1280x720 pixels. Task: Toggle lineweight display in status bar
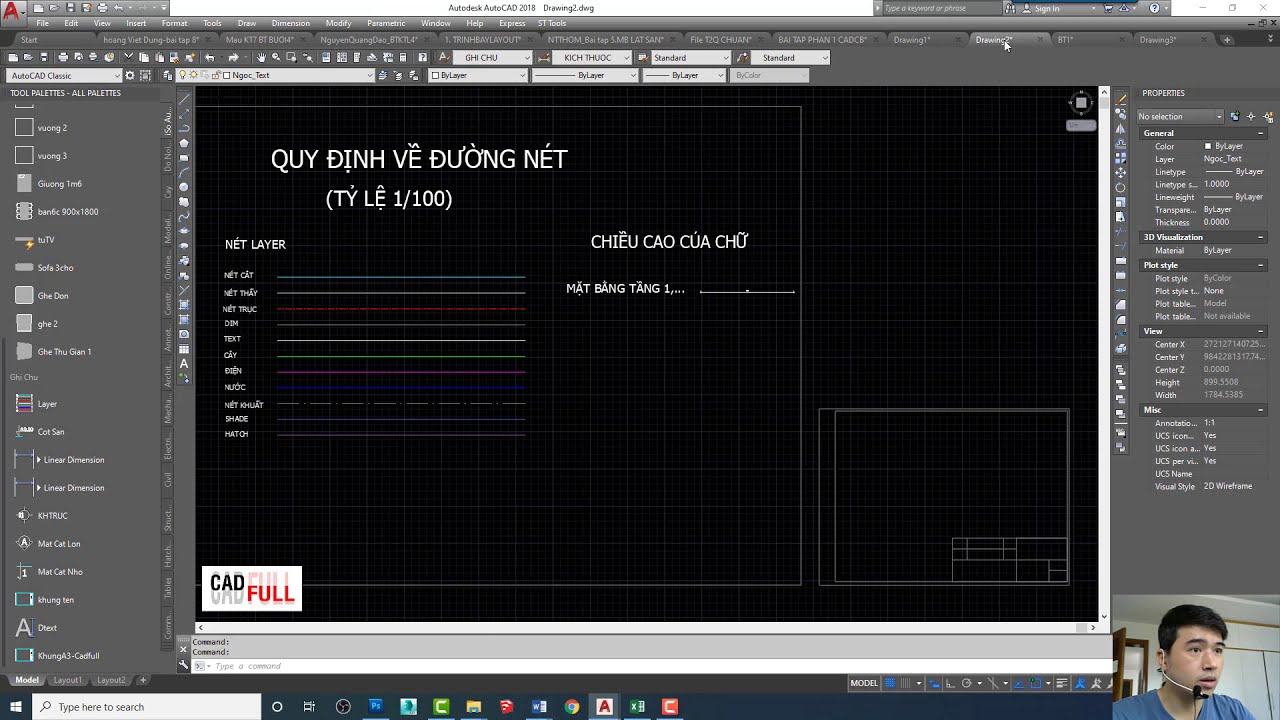(1062, 683)
